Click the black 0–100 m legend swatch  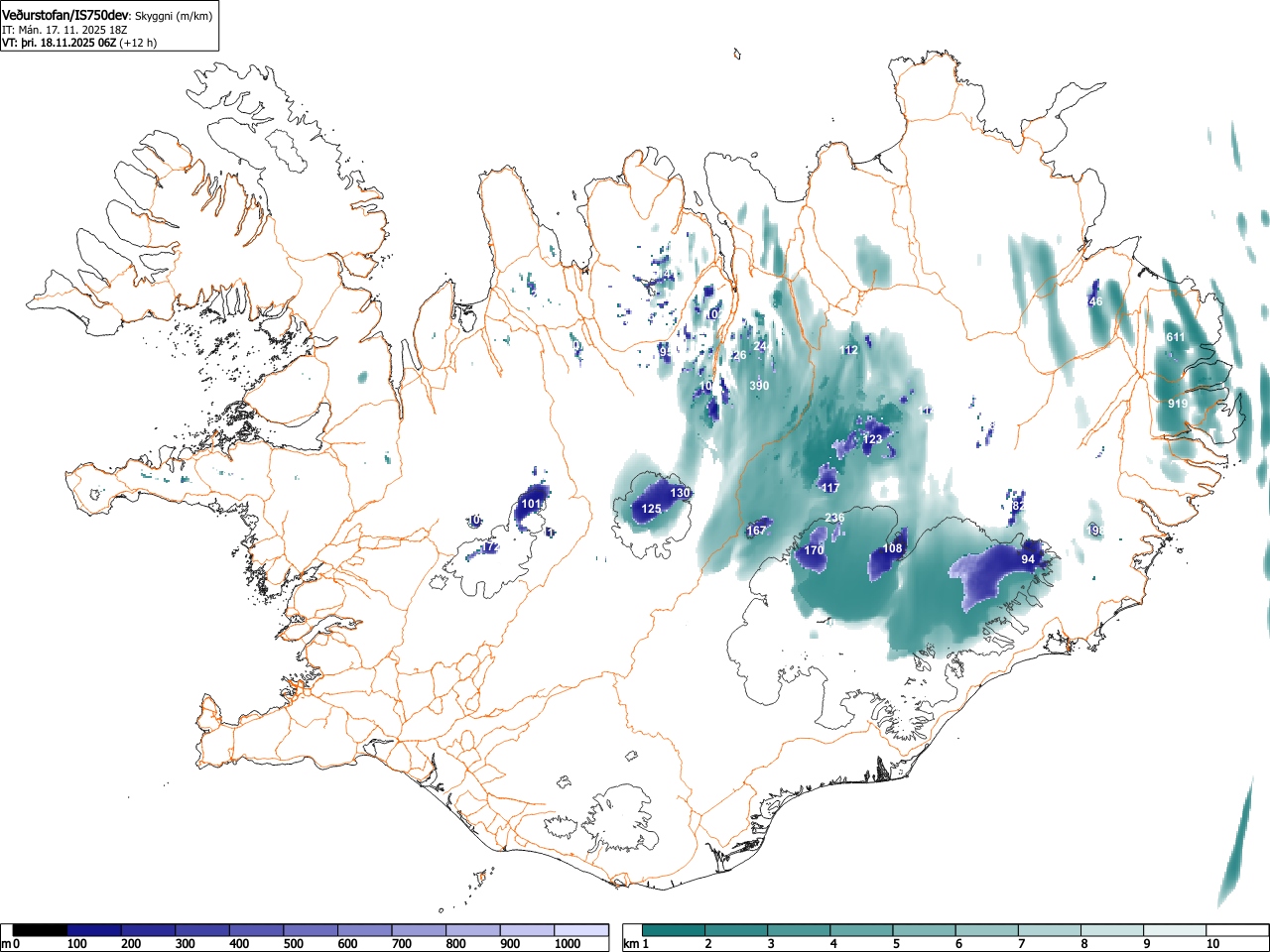pyautogui.click(x=41, y=931)
